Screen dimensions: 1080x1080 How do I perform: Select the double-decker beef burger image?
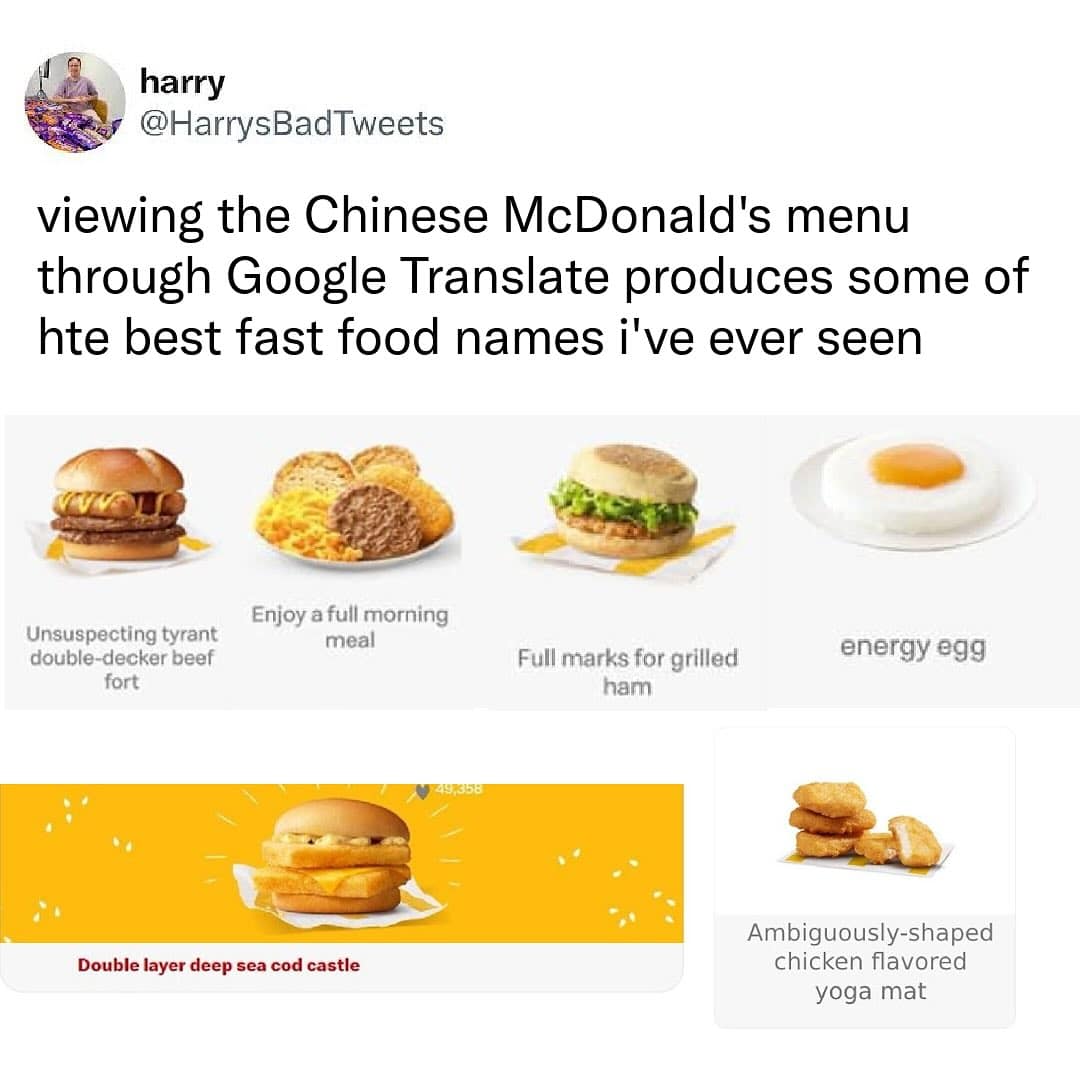(120, 505)
